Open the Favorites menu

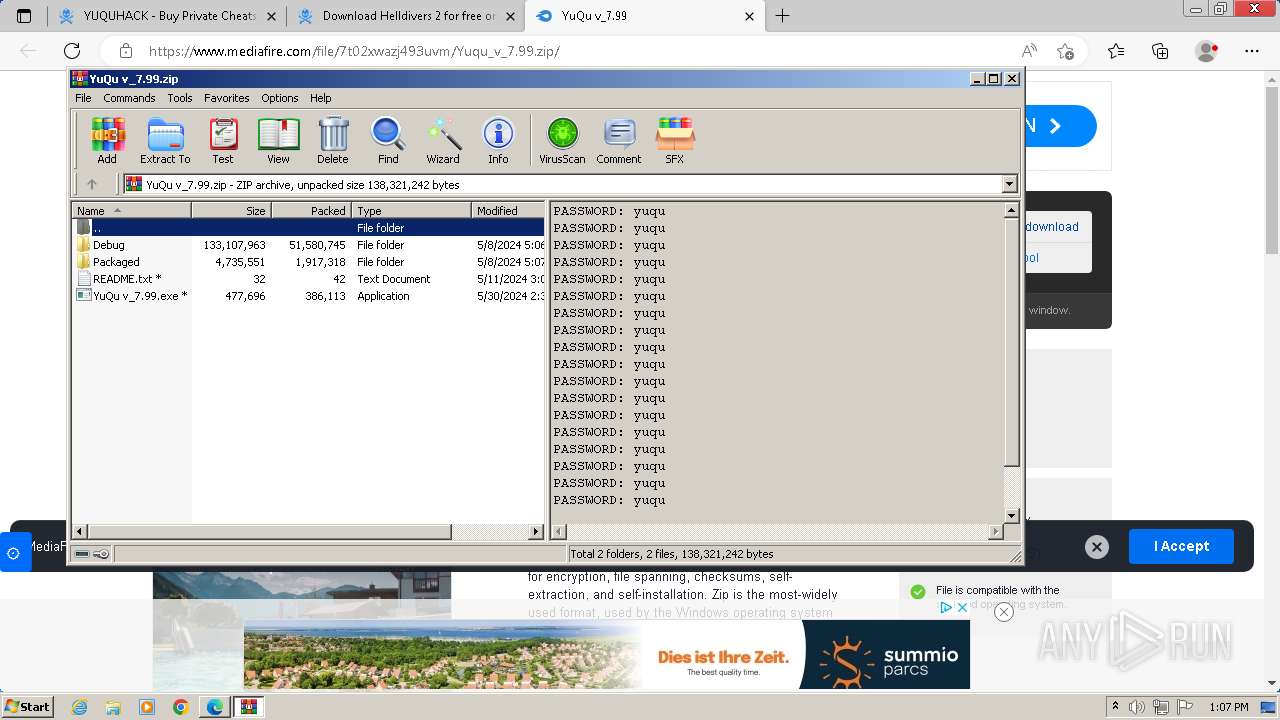coord(227,98)
